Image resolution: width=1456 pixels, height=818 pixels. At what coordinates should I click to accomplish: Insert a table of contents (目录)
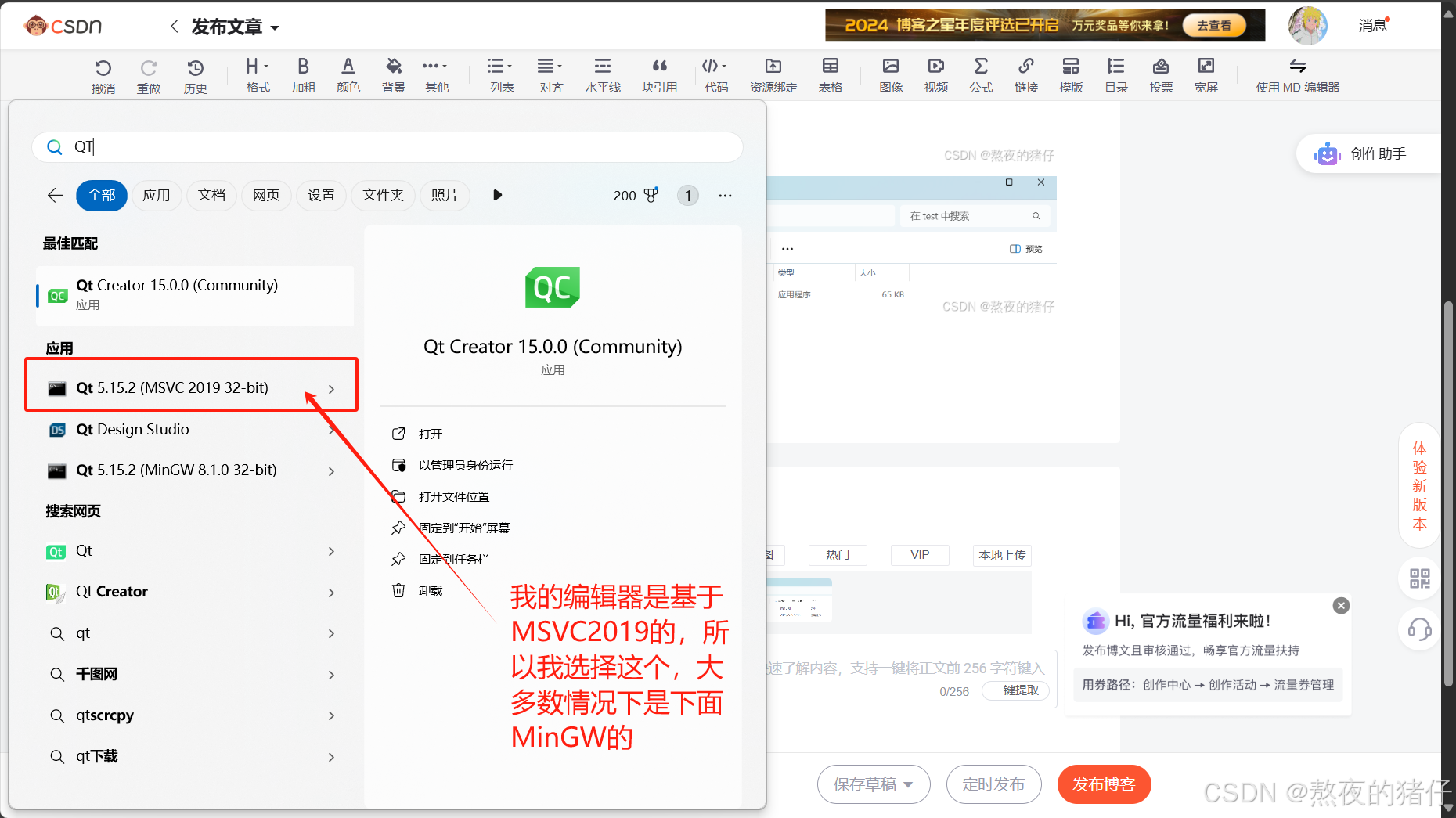point(1116,75)
